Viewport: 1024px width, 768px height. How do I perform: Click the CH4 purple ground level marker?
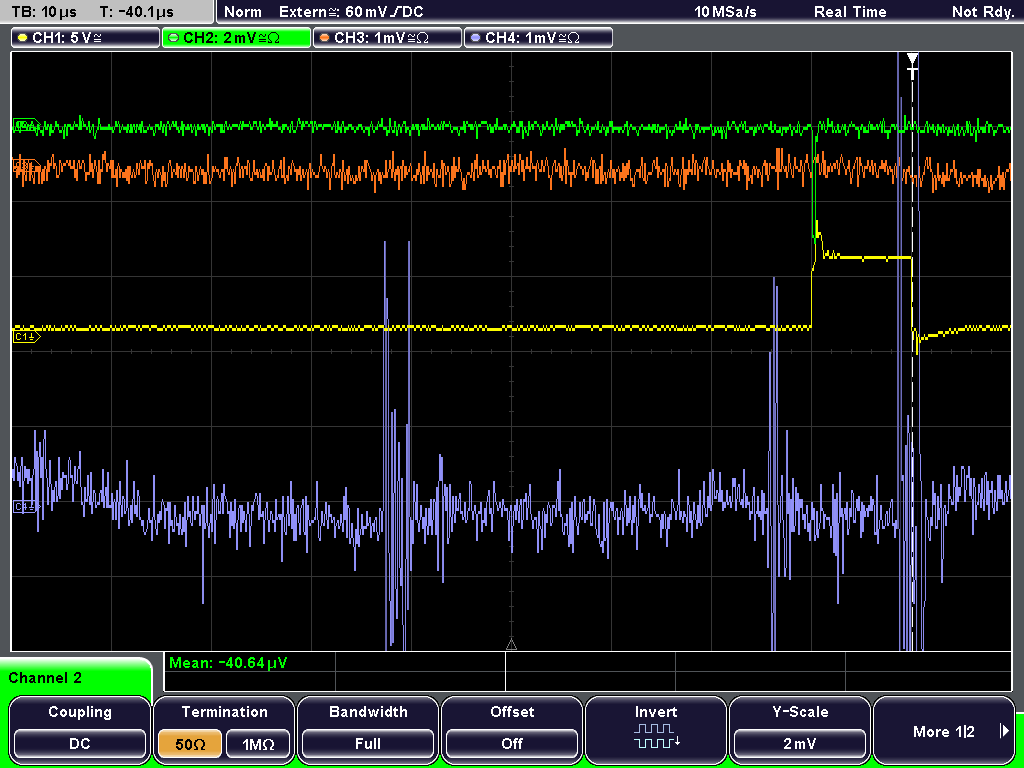(x=26, y=506)
